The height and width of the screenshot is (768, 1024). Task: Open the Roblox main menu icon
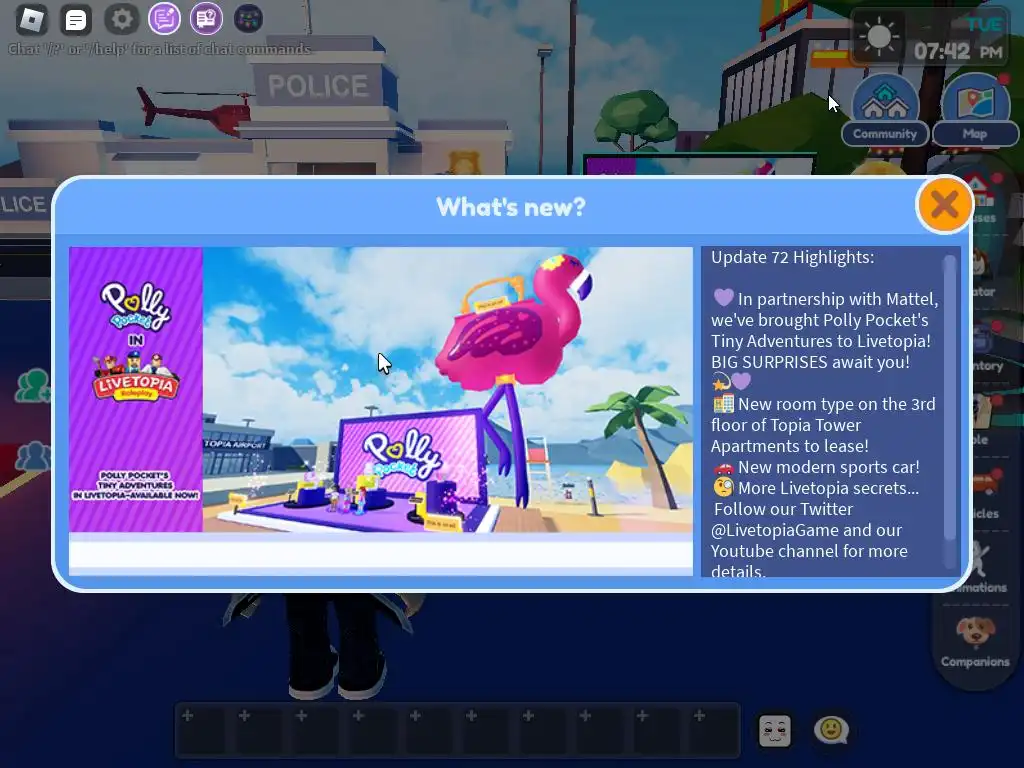[31, 20]
